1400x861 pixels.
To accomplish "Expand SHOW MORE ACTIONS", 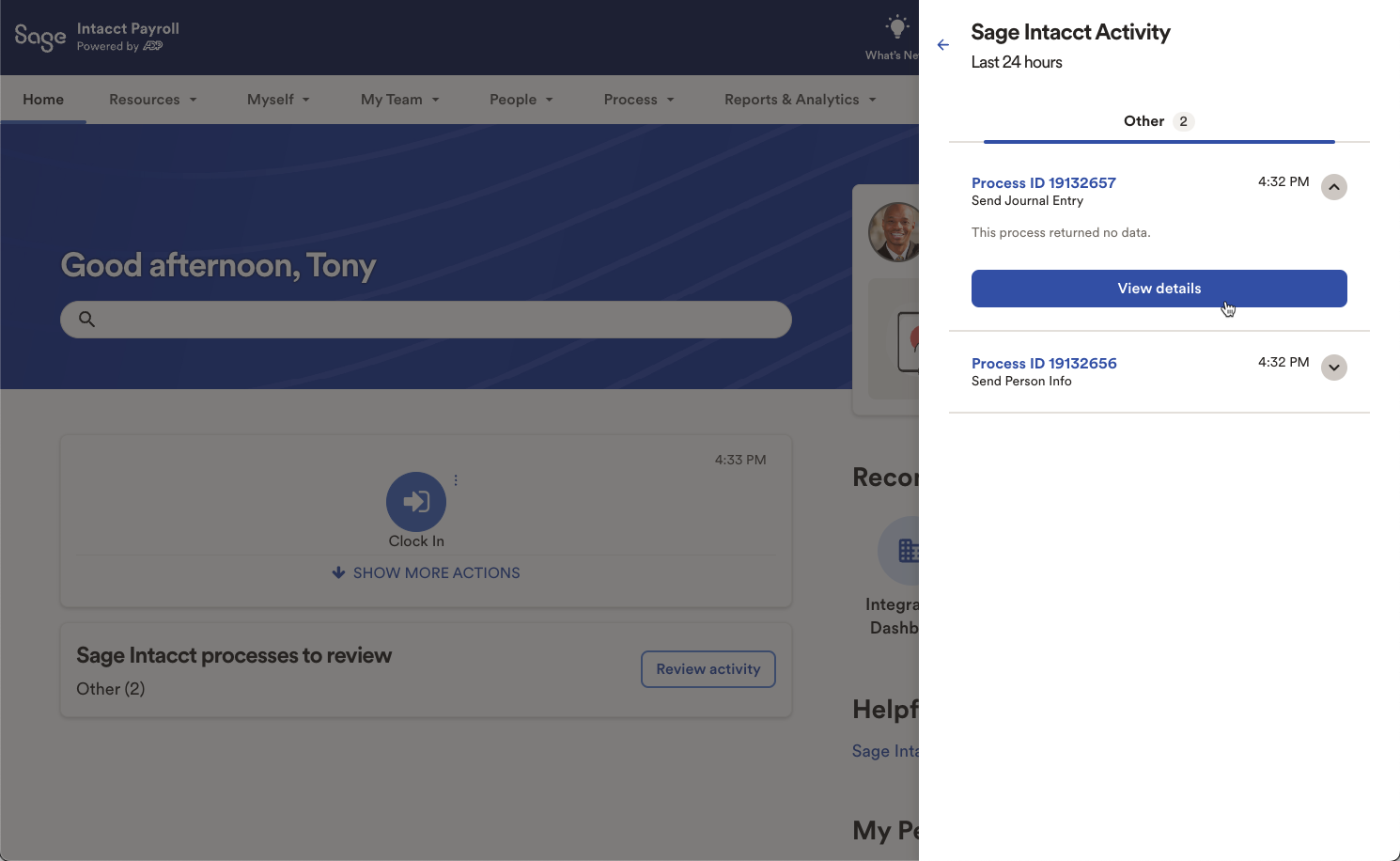I will tap(426, 573).
